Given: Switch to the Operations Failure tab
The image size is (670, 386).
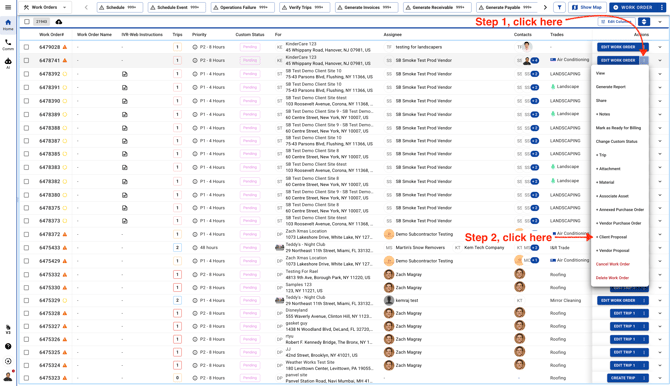Looking at the screenshot, I should tap(243, 7).
